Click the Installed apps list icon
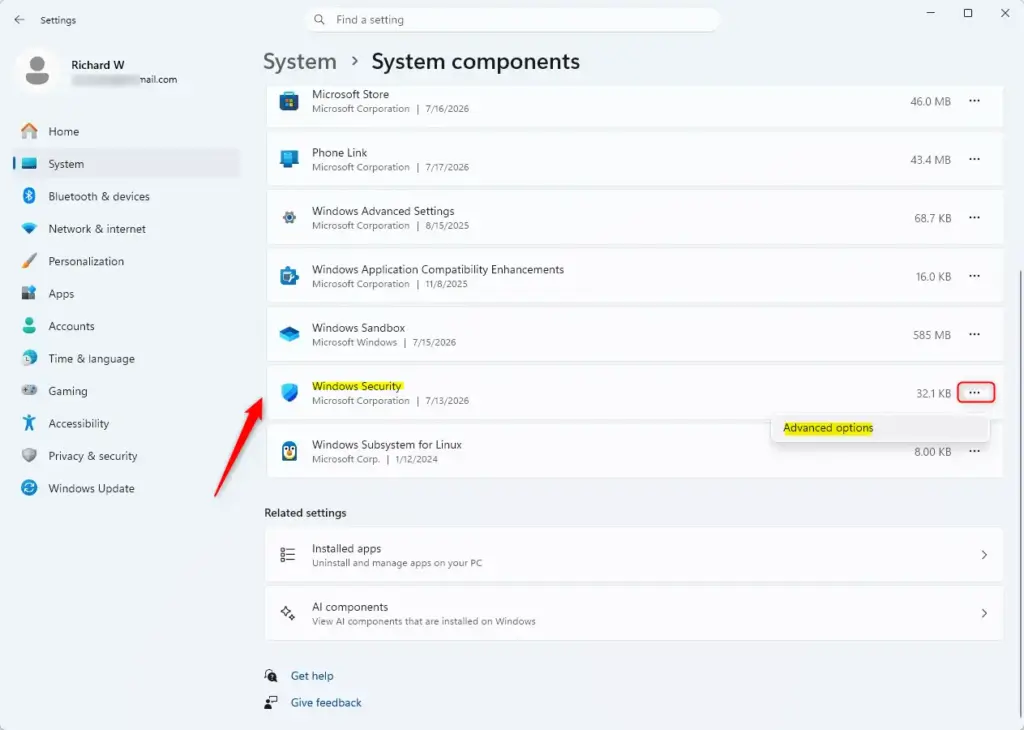The width and height of the screenshot is (1024, 730). (x=288, y=554)
